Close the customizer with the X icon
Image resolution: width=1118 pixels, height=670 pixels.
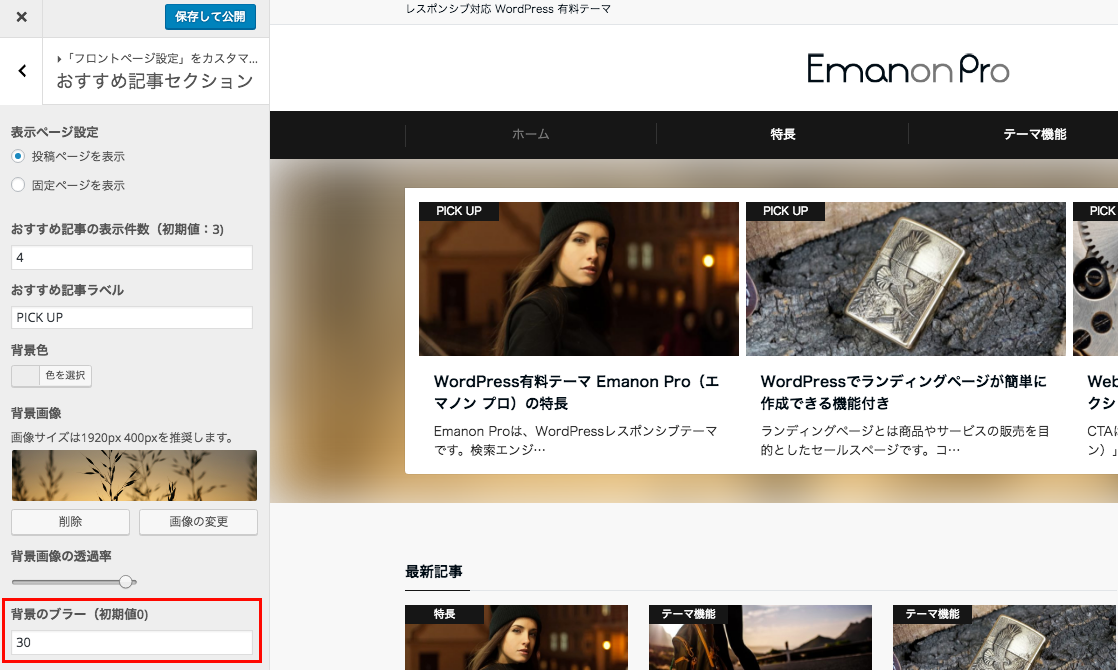click(21, 17)
